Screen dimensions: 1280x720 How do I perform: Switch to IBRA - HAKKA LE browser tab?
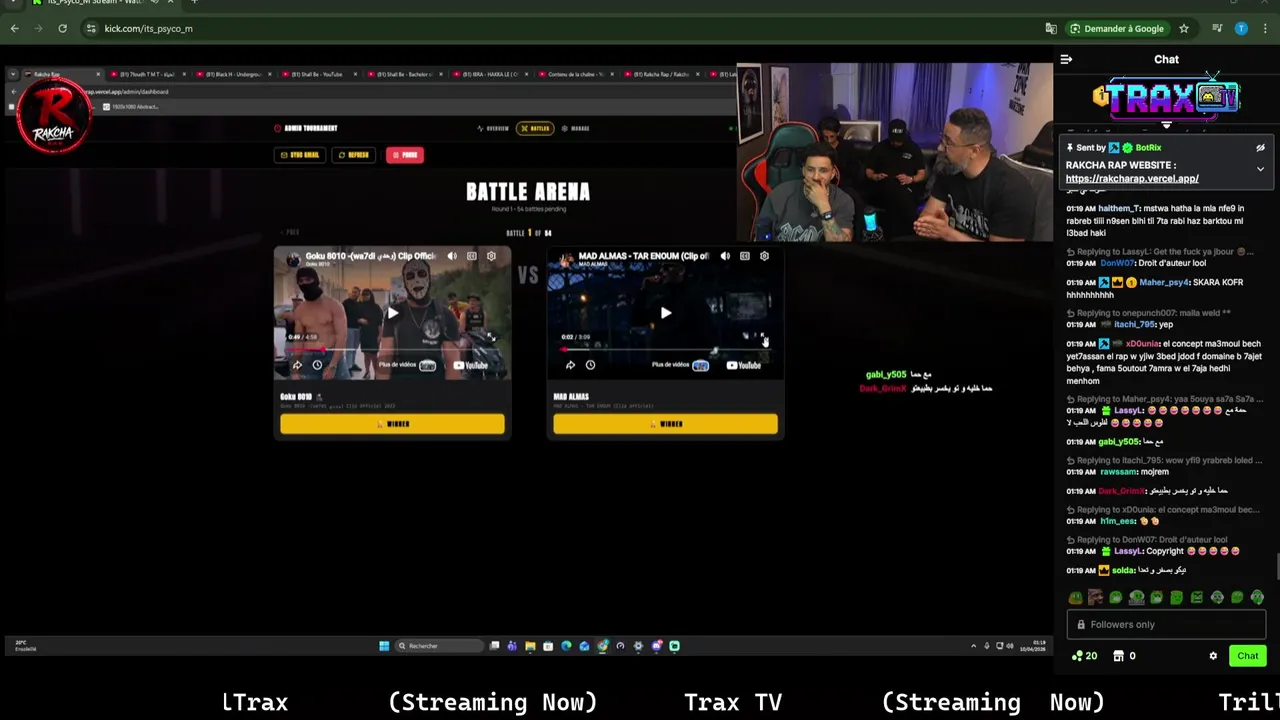pos(490,74)
